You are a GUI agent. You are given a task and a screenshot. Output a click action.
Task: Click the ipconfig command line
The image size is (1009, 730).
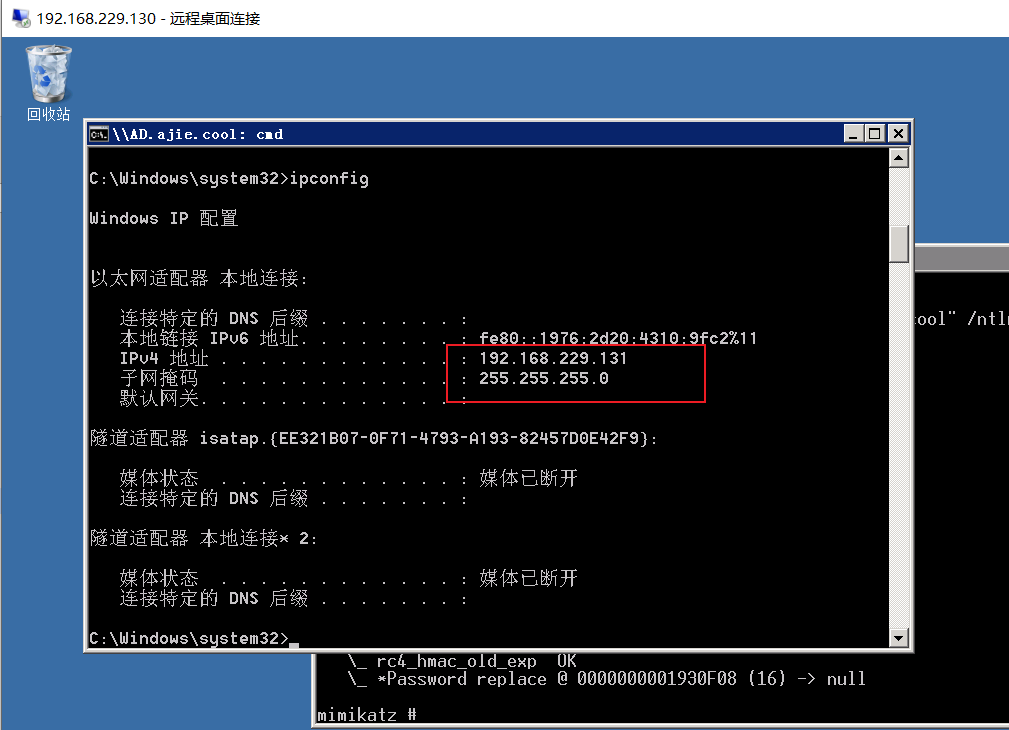tap(229, 178)
